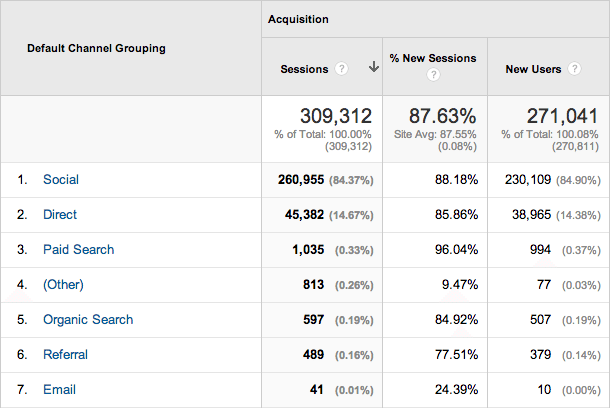Sort by the Sessions column header
The width and height of the screenshot is (610, 409).
[304, 69]
